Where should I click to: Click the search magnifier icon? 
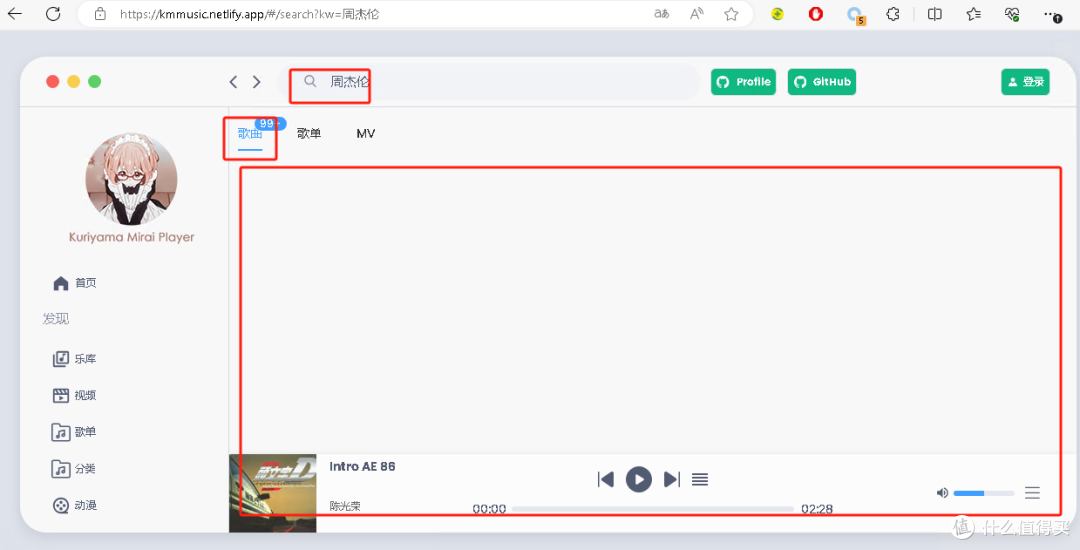point(311,81)
